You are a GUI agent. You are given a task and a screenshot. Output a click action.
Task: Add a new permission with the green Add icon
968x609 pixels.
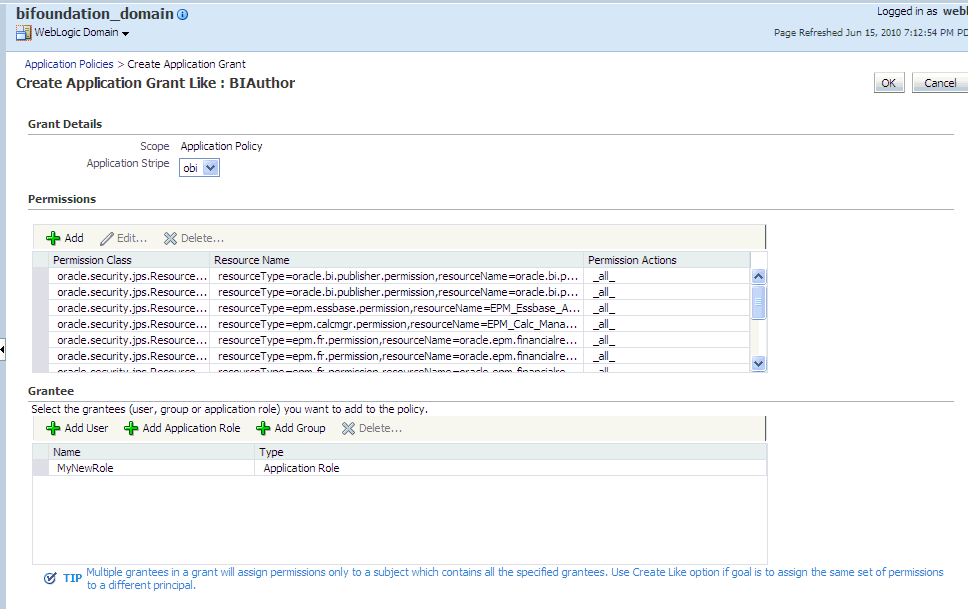click(52, 238)
